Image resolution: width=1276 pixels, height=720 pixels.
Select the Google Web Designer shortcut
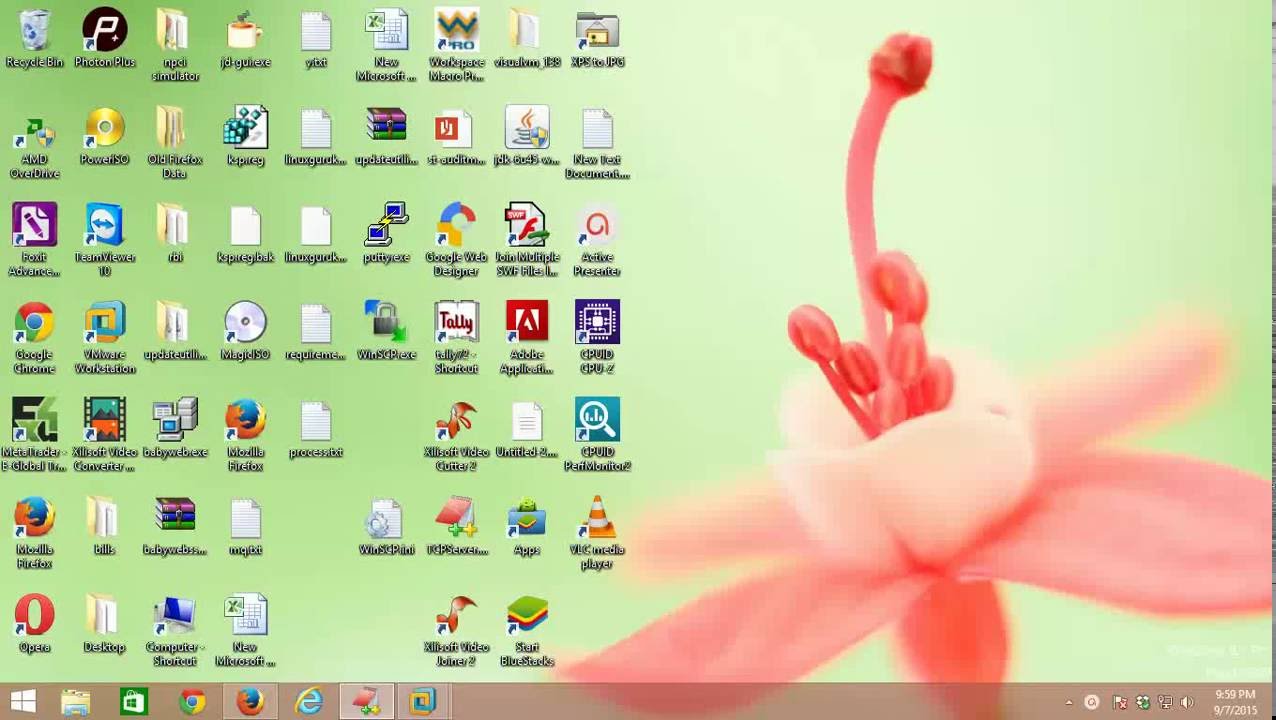pos(456,225)
